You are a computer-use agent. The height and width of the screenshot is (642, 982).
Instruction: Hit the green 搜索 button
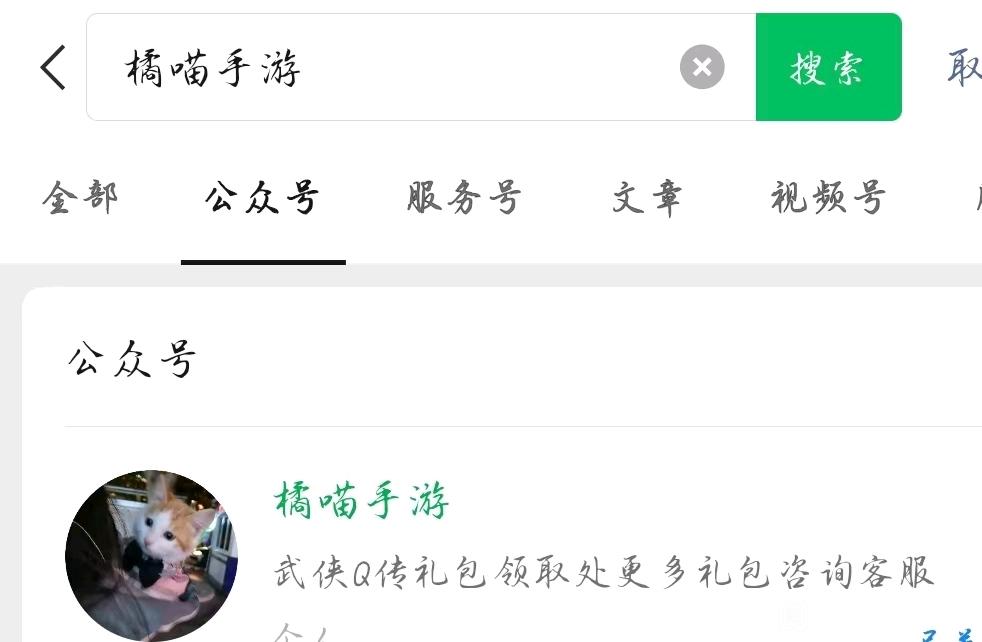tap(829, 67)
